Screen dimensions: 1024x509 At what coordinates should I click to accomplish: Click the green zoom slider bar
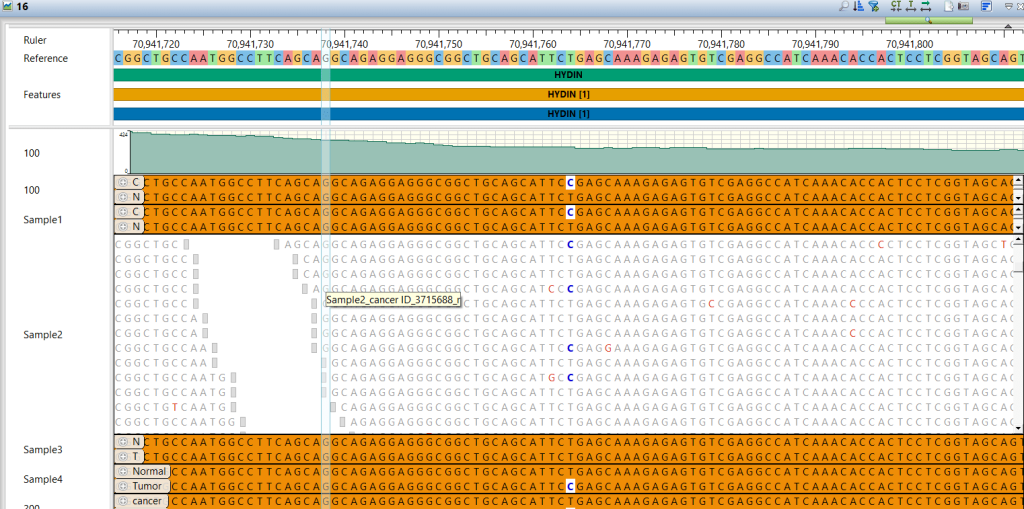pos(928,20)
